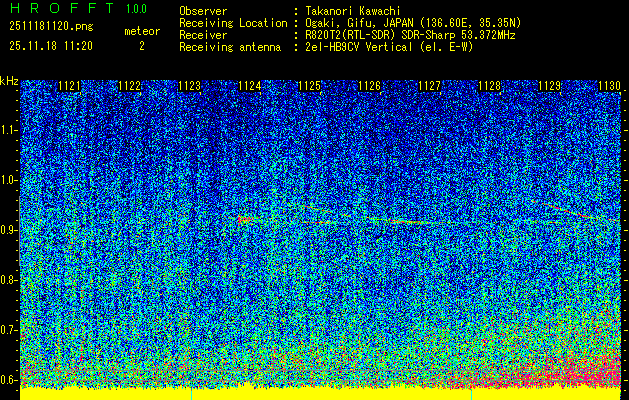Click the kHz axis unit label
629x400 pixels.
point(9,81)
